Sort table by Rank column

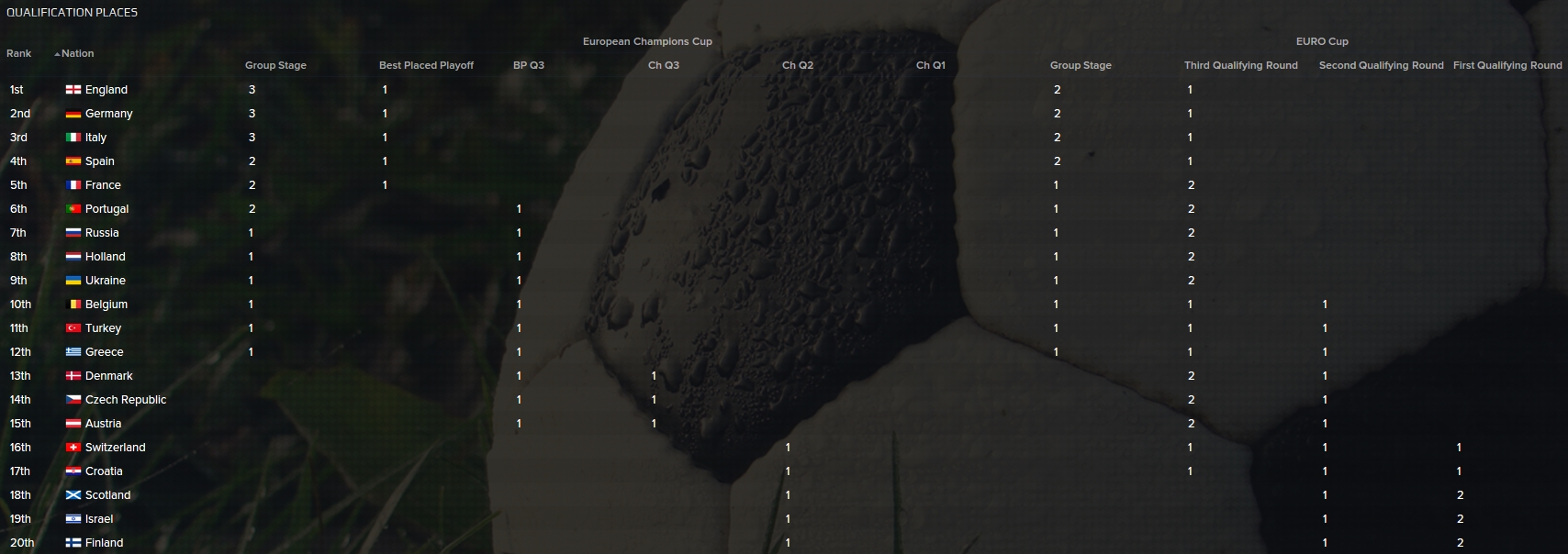(18, 53)
